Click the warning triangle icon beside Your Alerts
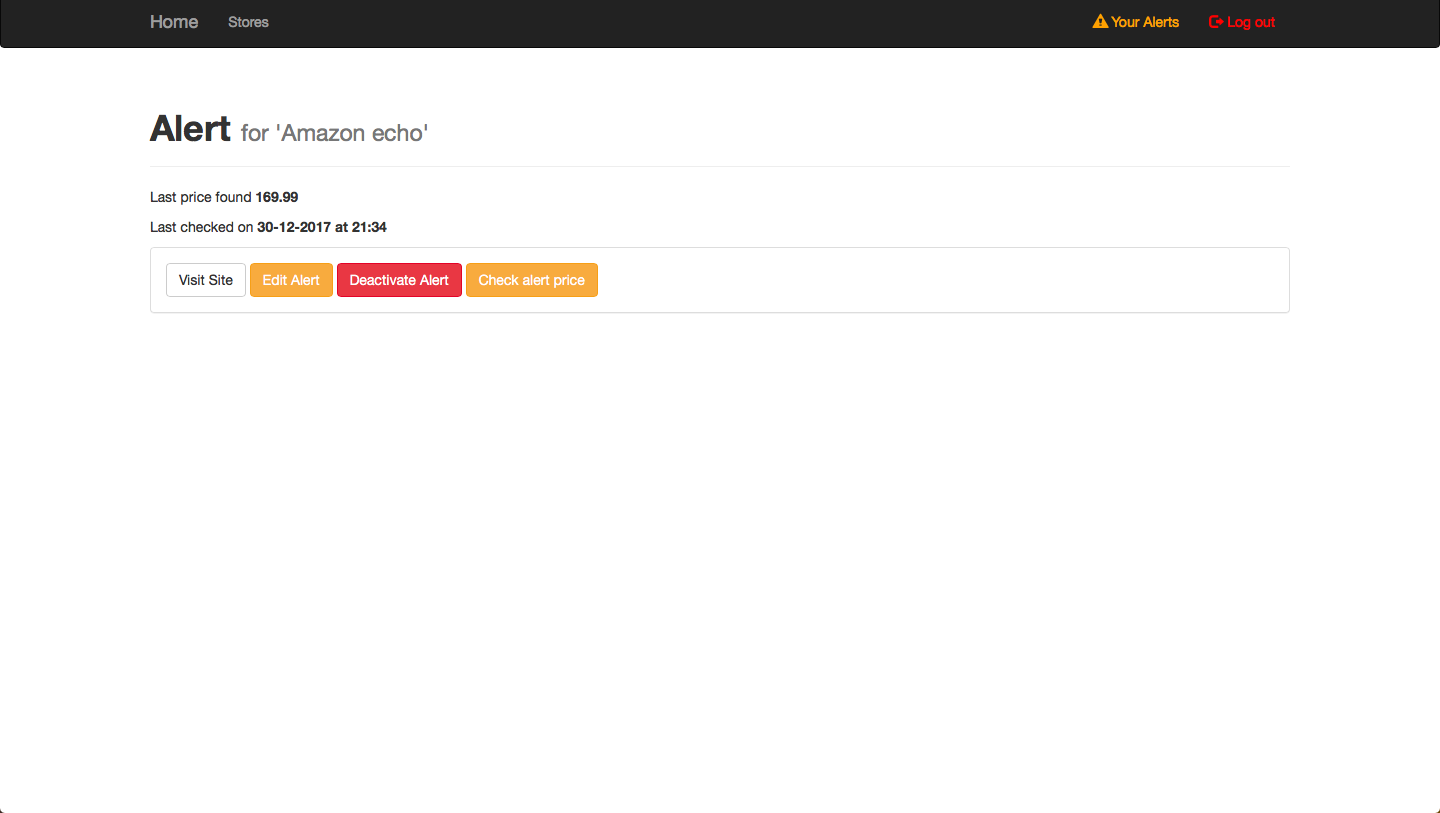The width and height of the screenshot is (1440, 813). tap(1099, 20)
